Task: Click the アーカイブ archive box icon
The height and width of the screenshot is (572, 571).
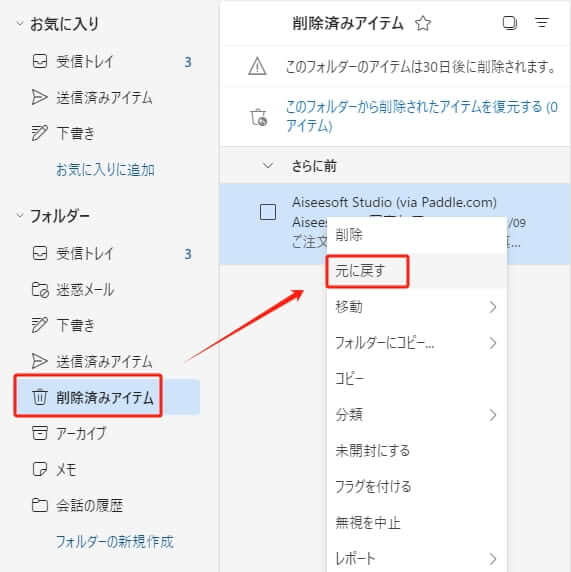Action: 40,433
